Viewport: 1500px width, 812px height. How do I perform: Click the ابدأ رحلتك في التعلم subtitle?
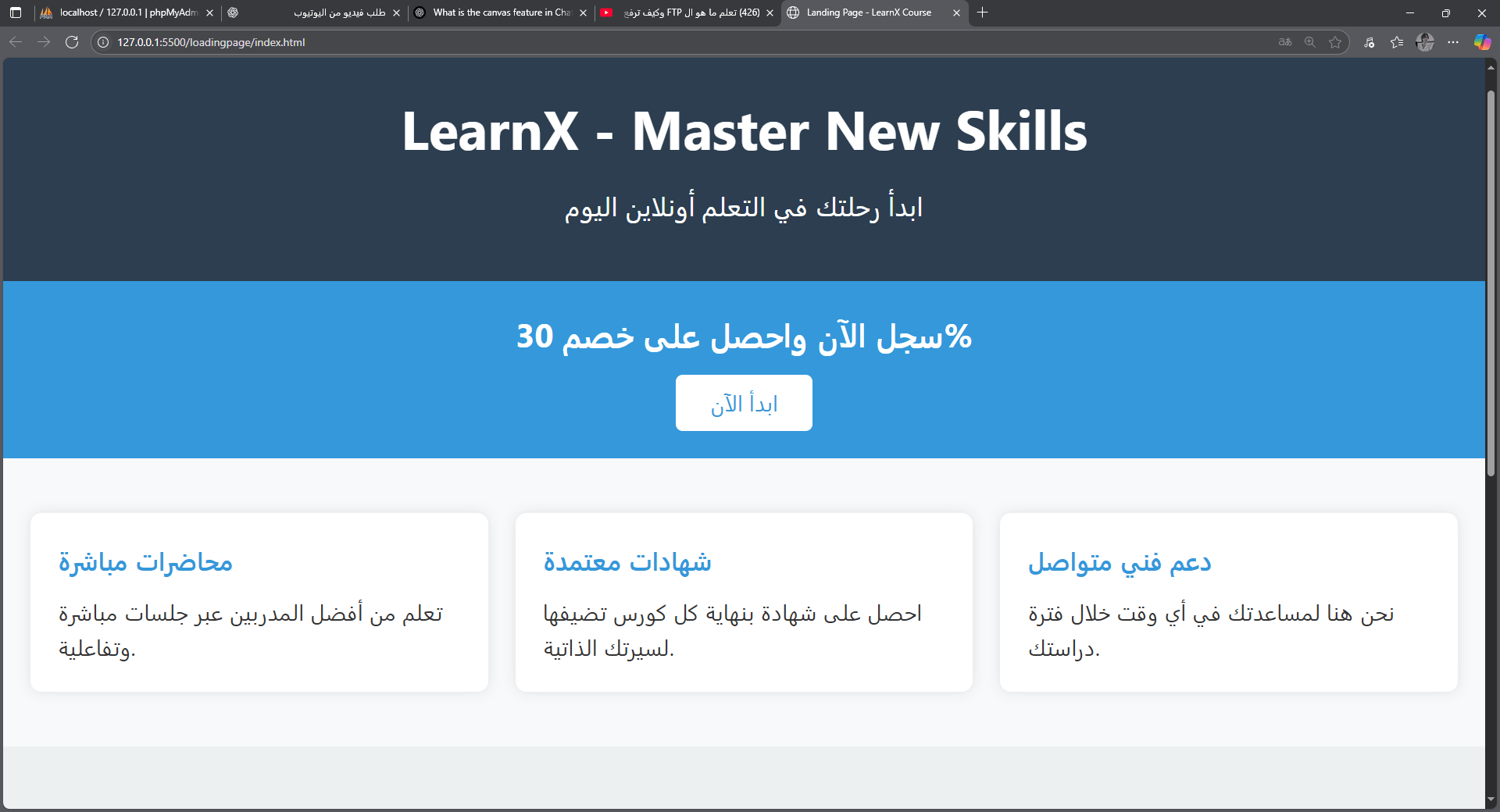744,207
